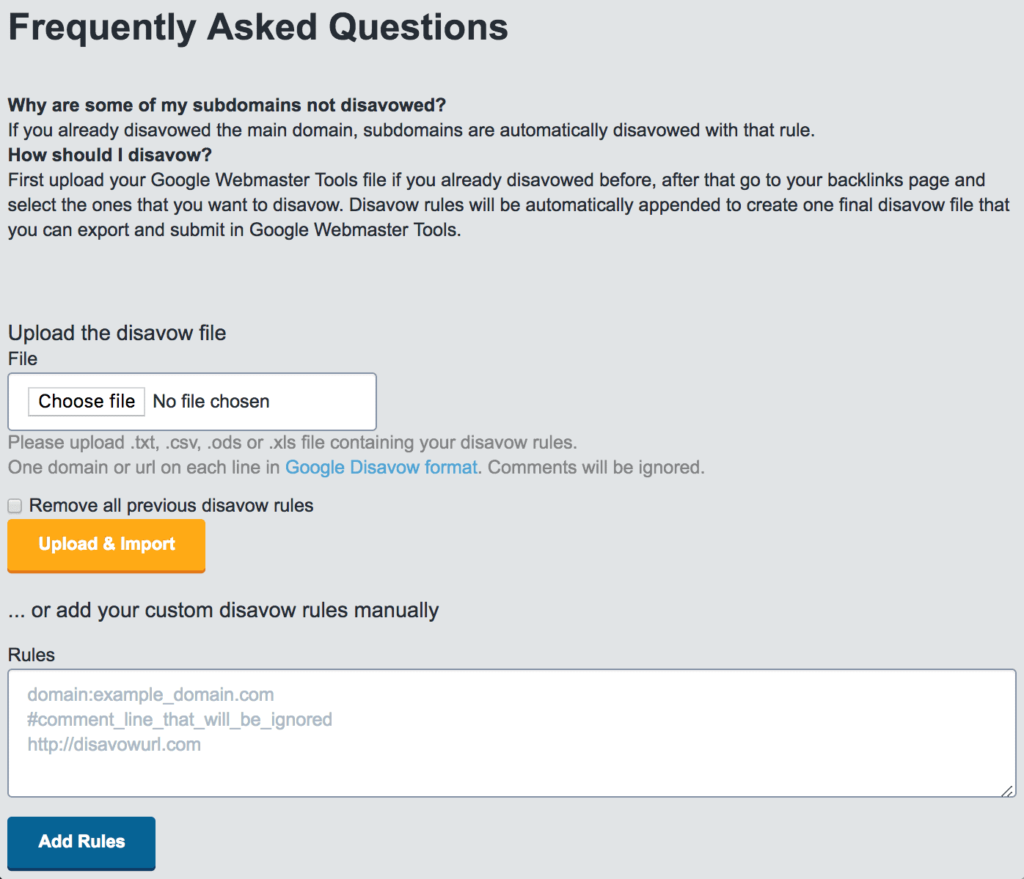Viewport: 1024px width, 879px height.
Task: Tick the Remove all previous disavow rules checkbox
Action: click(15, 506)
